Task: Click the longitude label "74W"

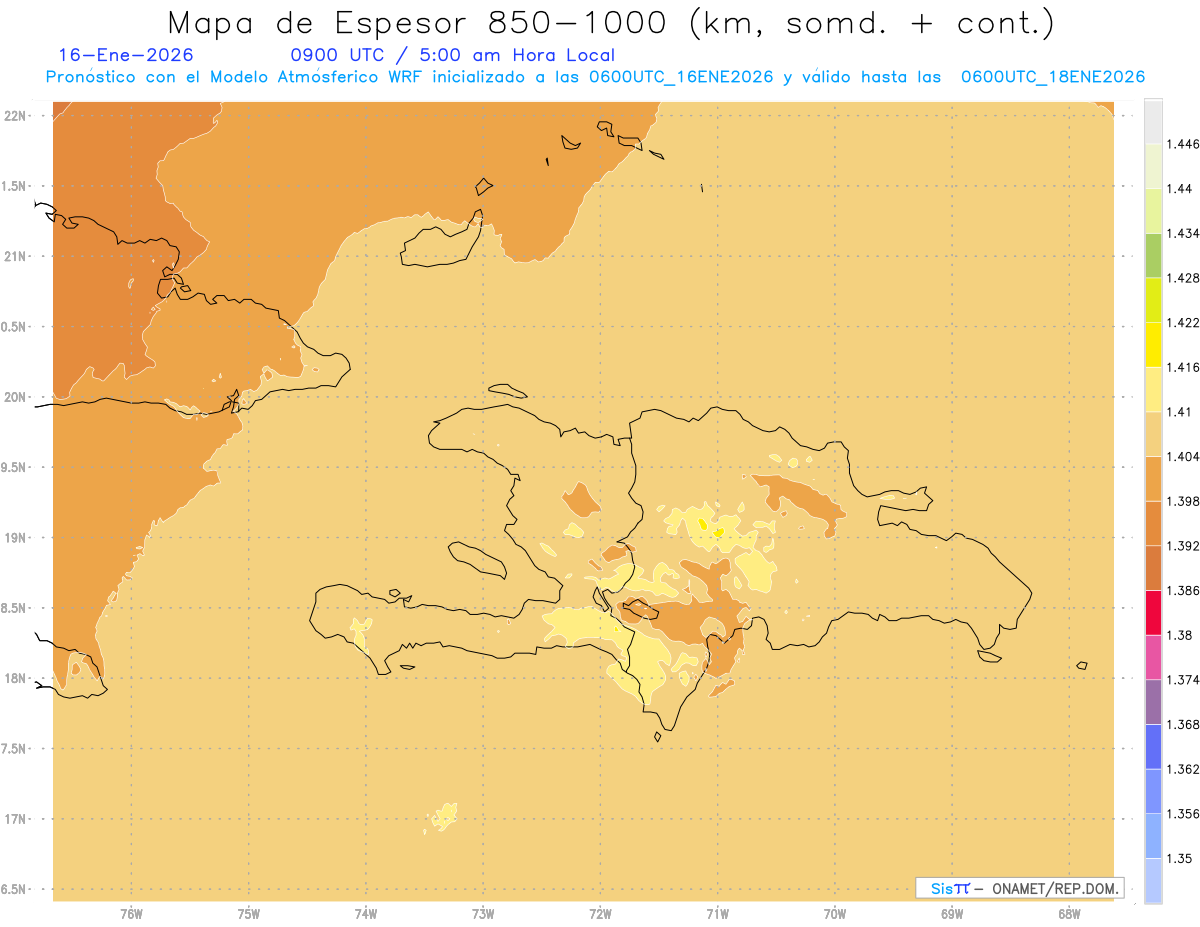Action: [x=365, y=913]
